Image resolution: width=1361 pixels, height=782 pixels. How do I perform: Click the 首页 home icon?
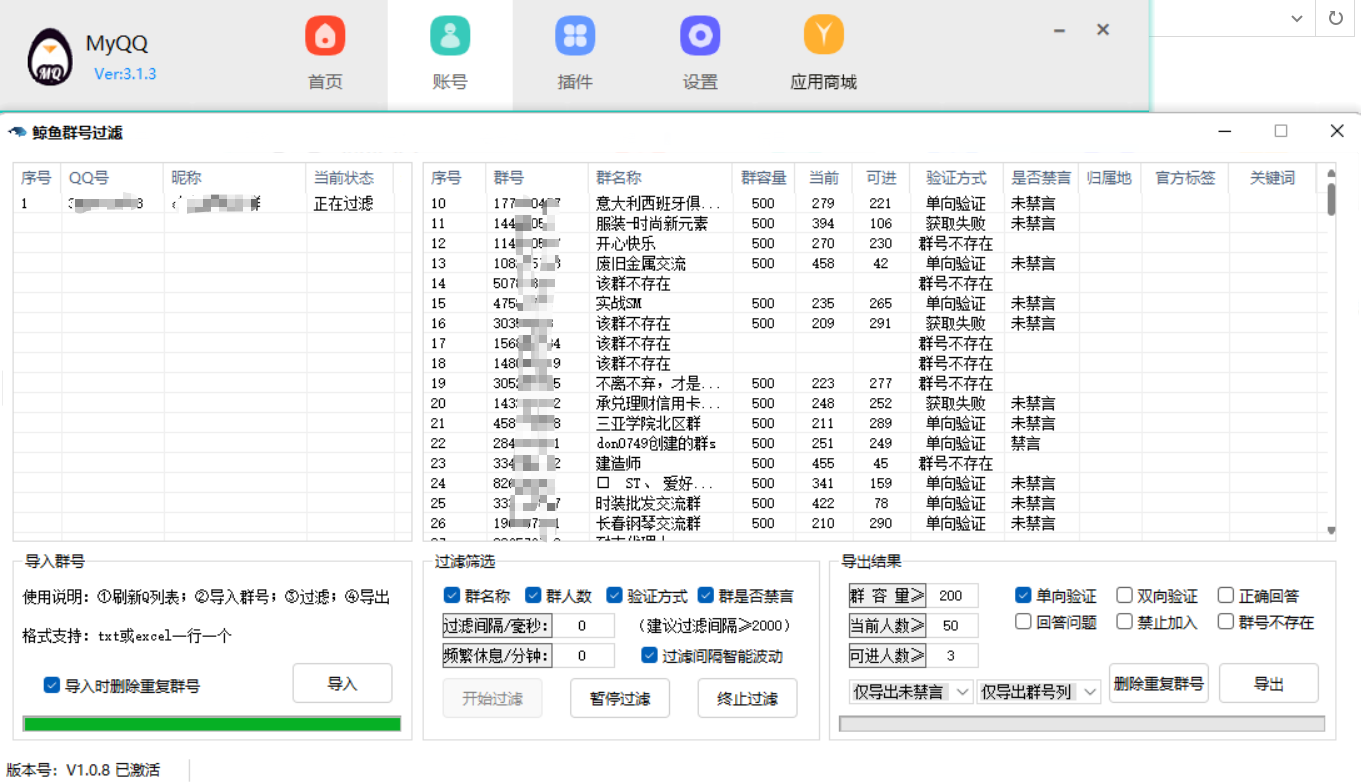click(x=325, y=37)
